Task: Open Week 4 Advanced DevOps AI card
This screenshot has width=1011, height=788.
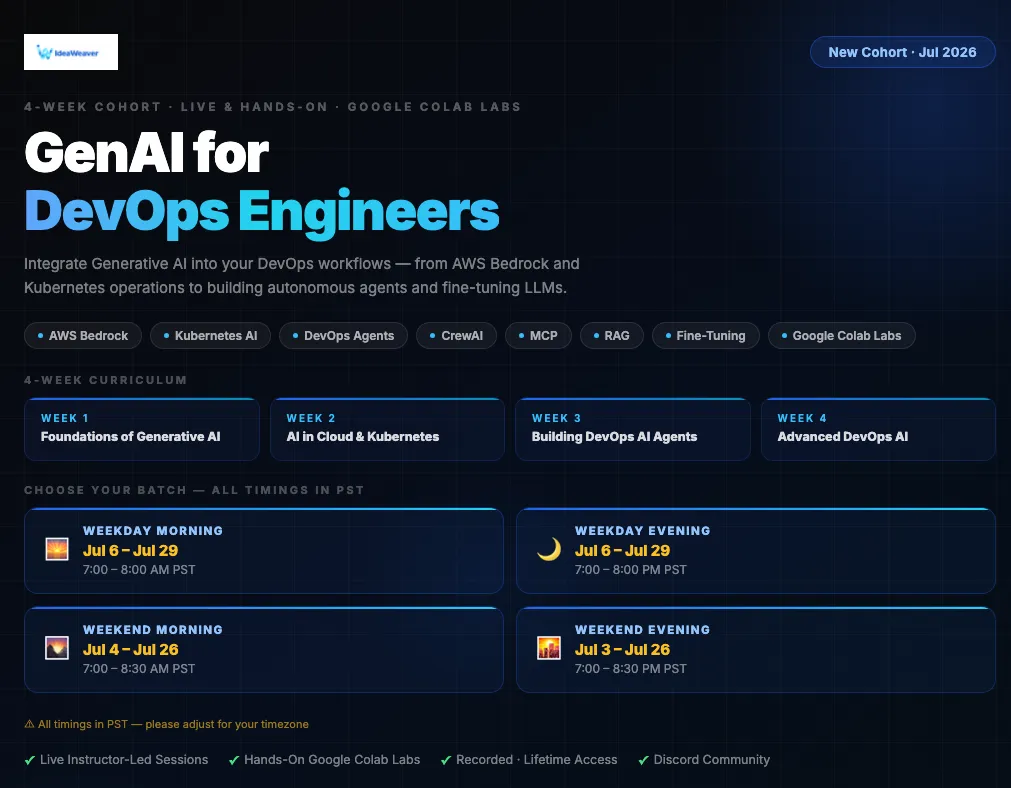Action: 878,429
